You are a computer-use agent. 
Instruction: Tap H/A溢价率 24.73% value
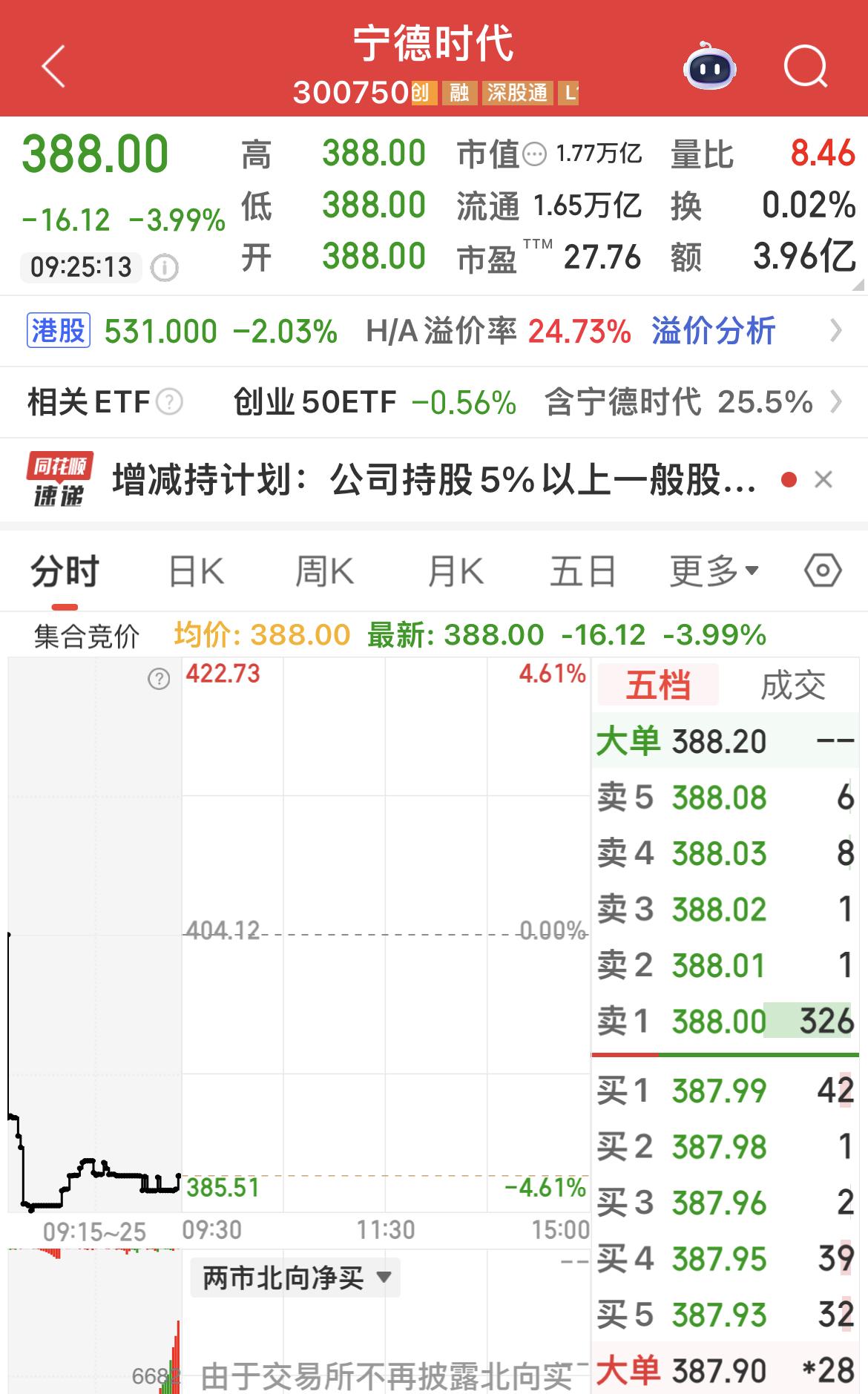(x=579, y=331)
